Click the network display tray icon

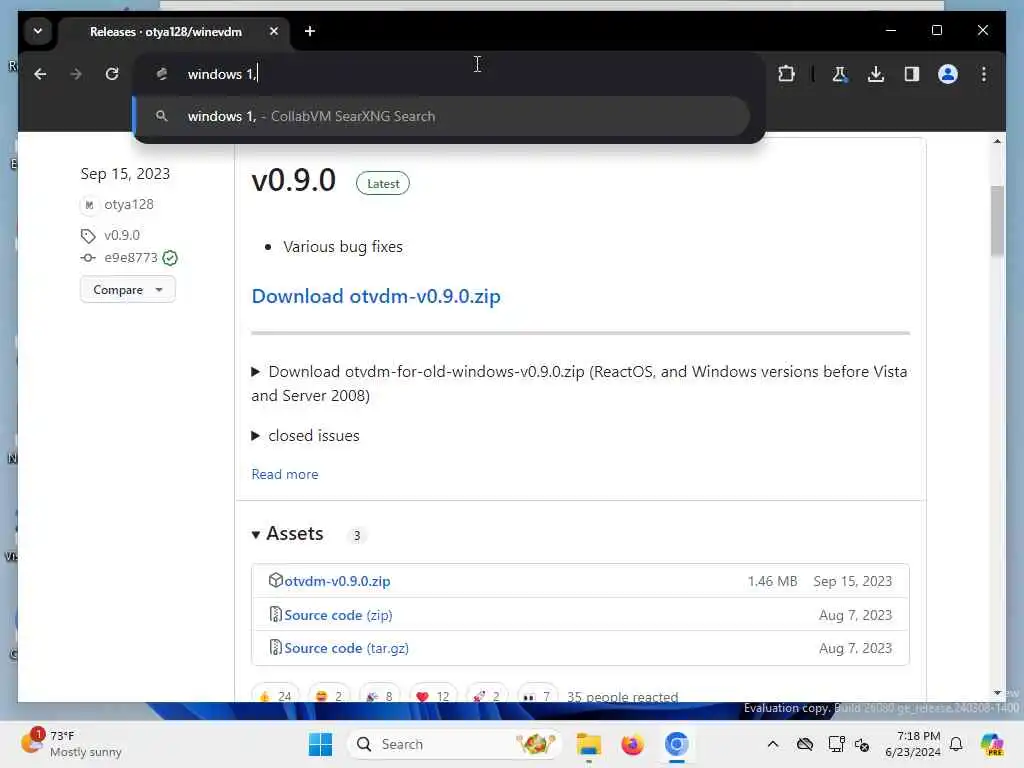click(836, 744)
